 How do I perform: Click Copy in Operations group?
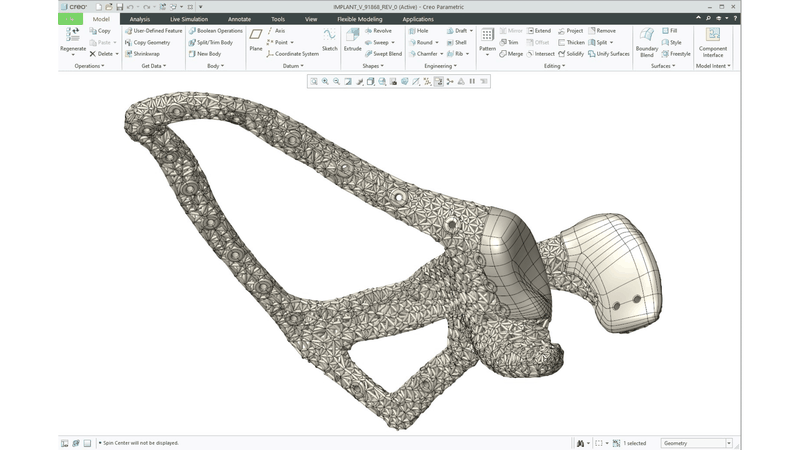click(100, 31)
